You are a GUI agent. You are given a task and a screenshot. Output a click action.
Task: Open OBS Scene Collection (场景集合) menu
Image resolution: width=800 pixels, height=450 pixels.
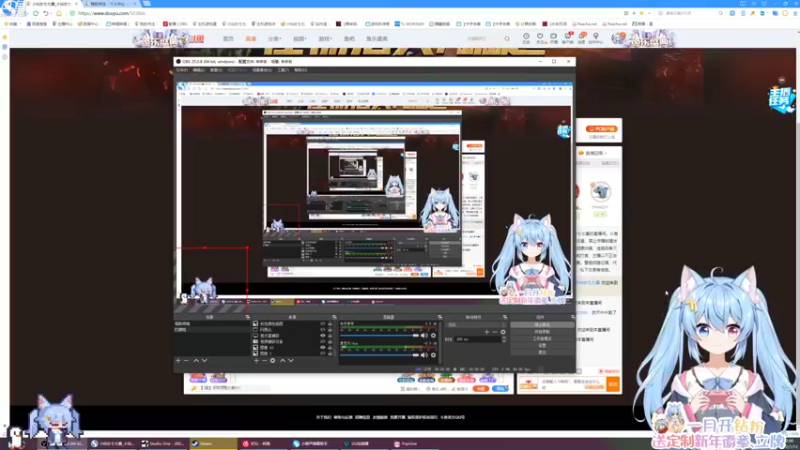262,70
